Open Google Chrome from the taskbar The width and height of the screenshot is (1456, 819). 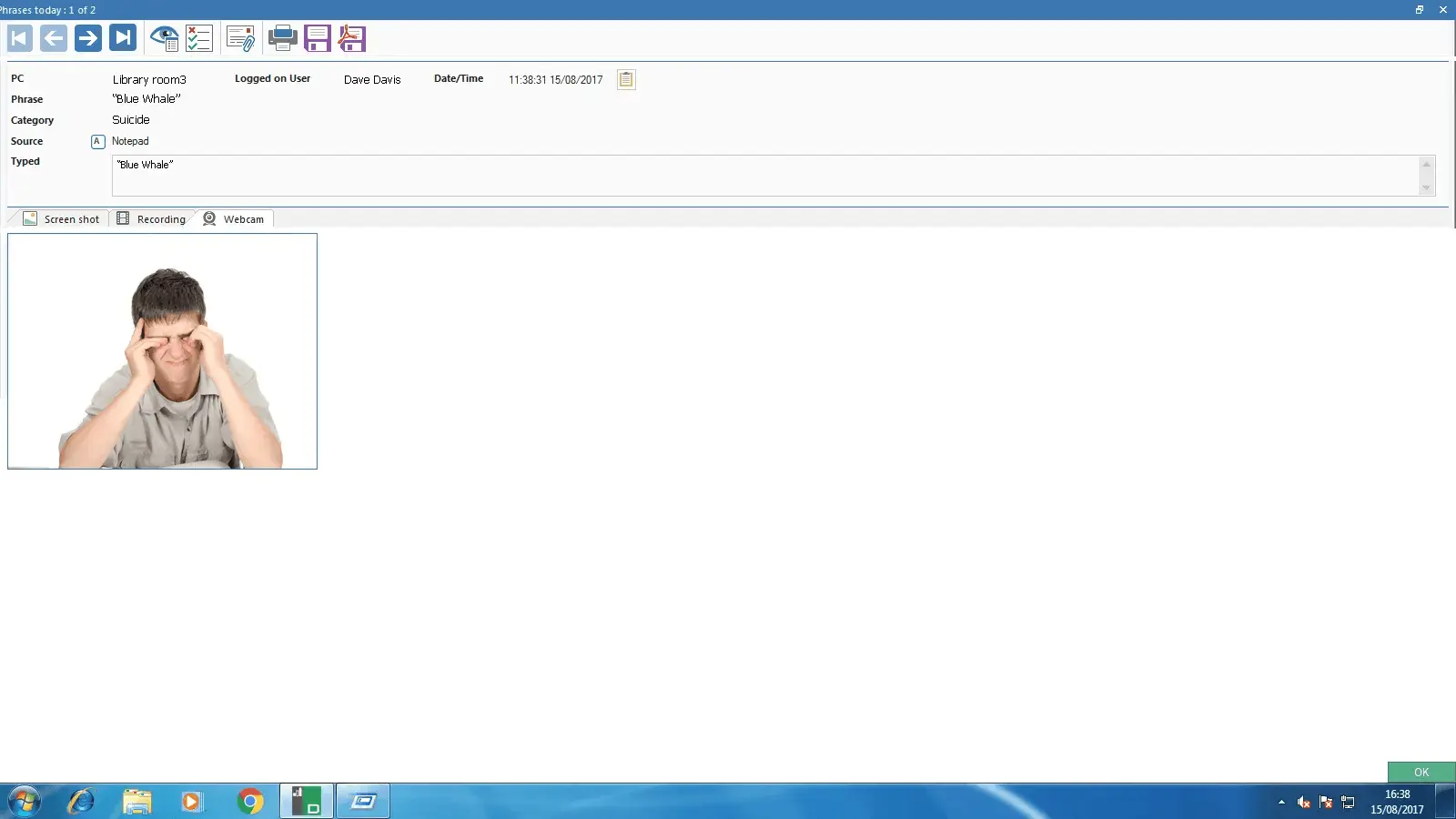(250, 802)
